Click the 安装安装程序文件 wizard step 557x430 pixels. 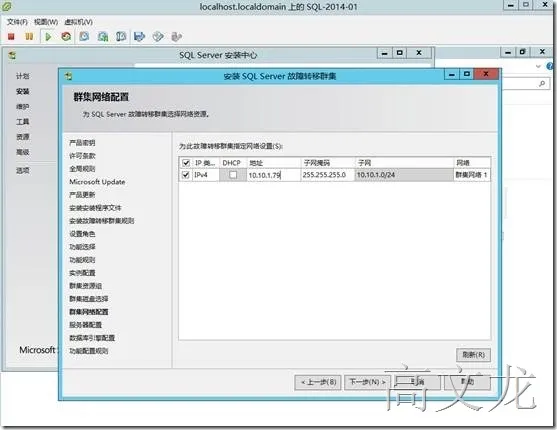tap(95, 208)
